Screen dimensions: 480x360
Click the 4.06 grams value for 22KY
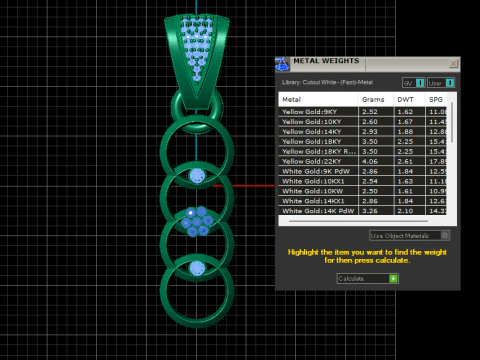[x=370, y=161]
